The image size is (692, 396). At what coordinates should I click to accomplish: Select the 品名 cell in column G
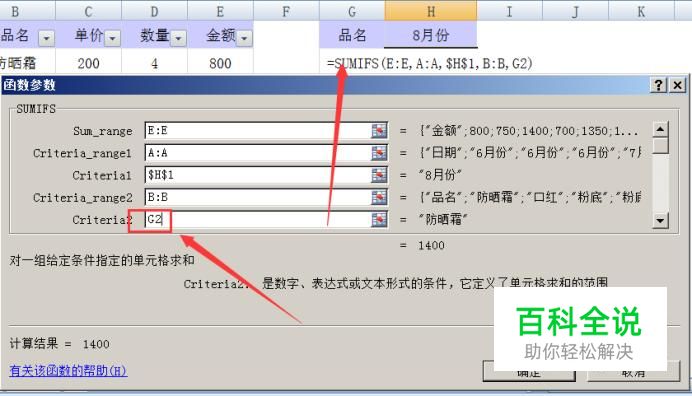[352, 34]
